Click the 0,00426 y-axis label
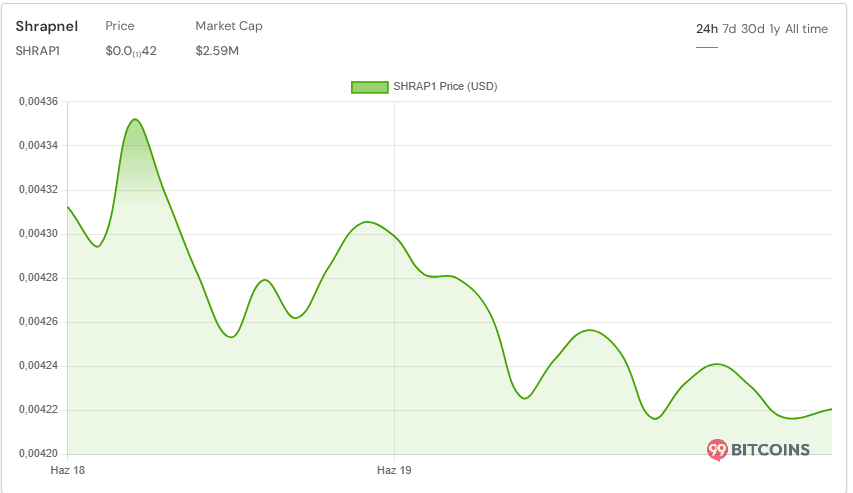Viewport: 853px width, 493px height. click(x=38, y=322)
